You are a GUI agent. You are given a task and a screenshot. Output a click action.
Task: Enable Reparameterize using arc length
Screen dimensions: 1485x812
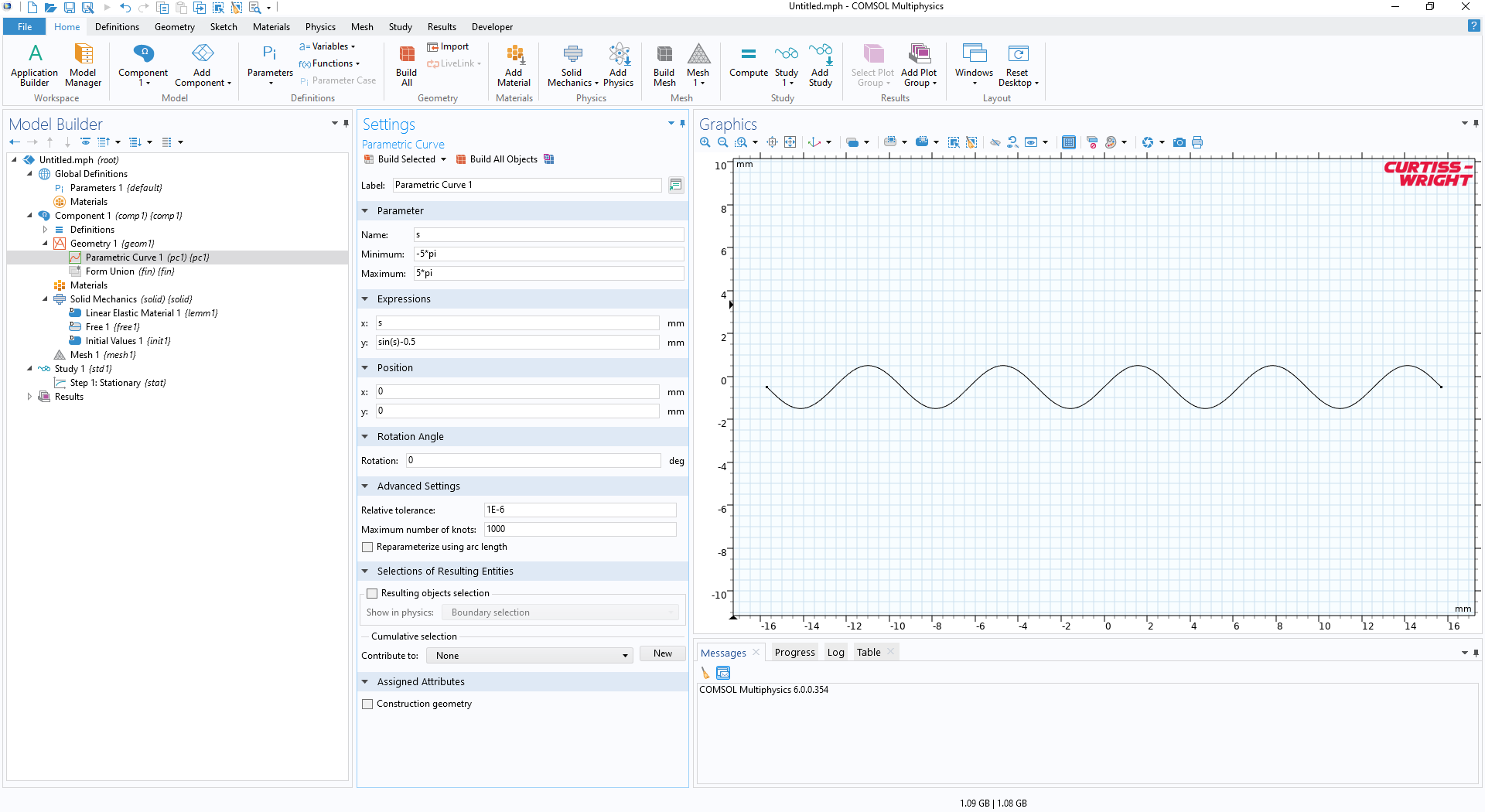point(368,548)
